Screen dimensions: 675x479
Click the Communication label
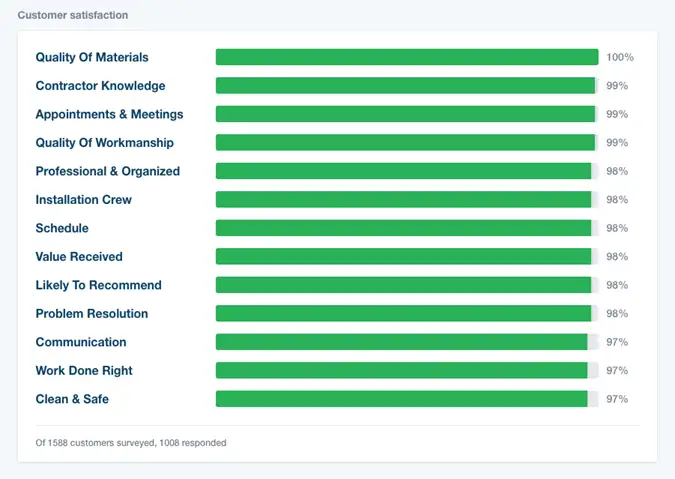[x=81, y=342]
